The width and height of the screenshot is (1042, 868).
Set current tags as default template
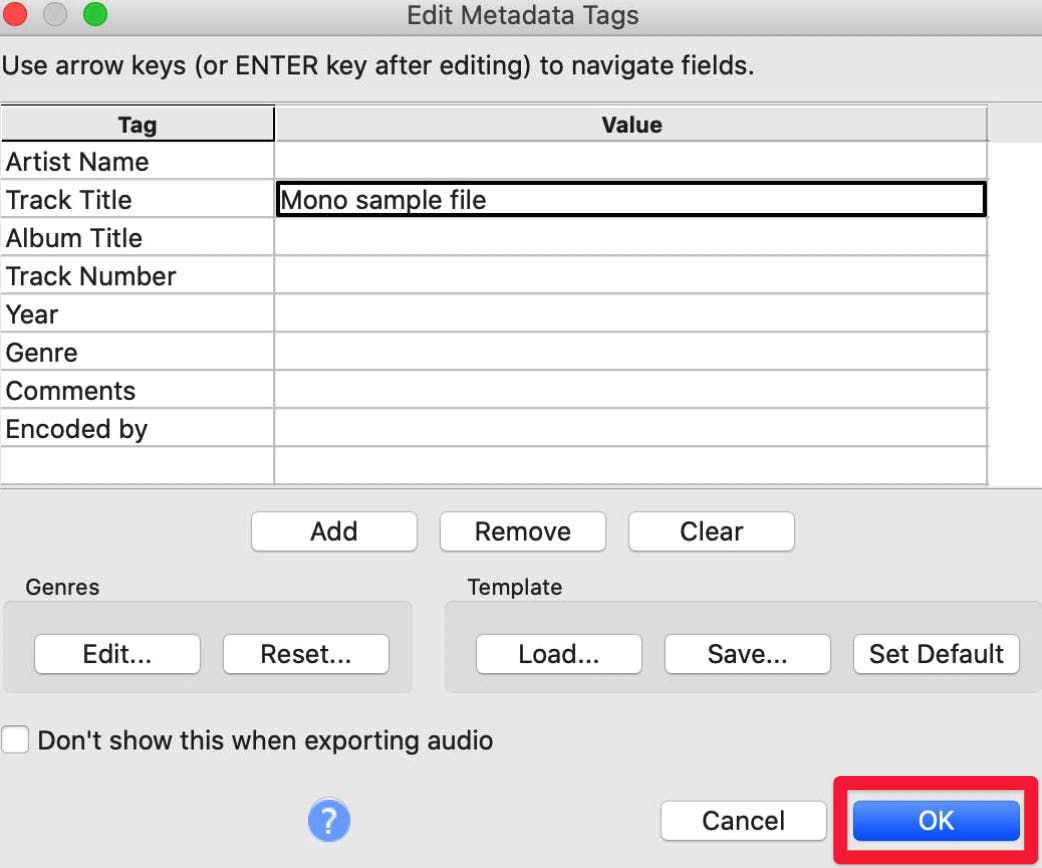(x=935, y=654)
